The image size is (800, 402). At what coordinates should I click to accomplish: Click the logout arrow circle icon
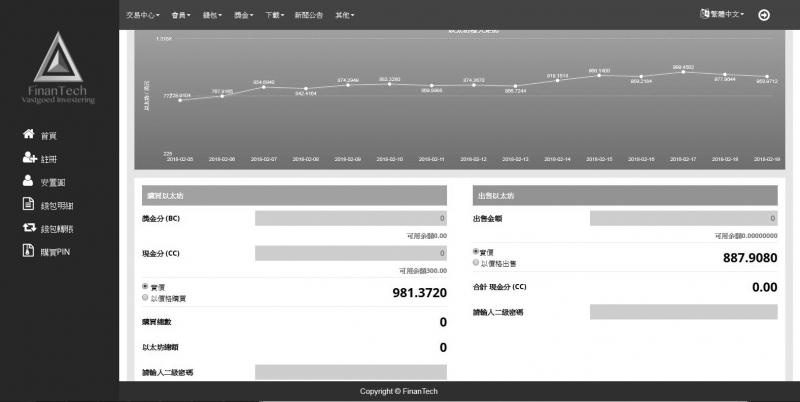click(x=764, y=15)
